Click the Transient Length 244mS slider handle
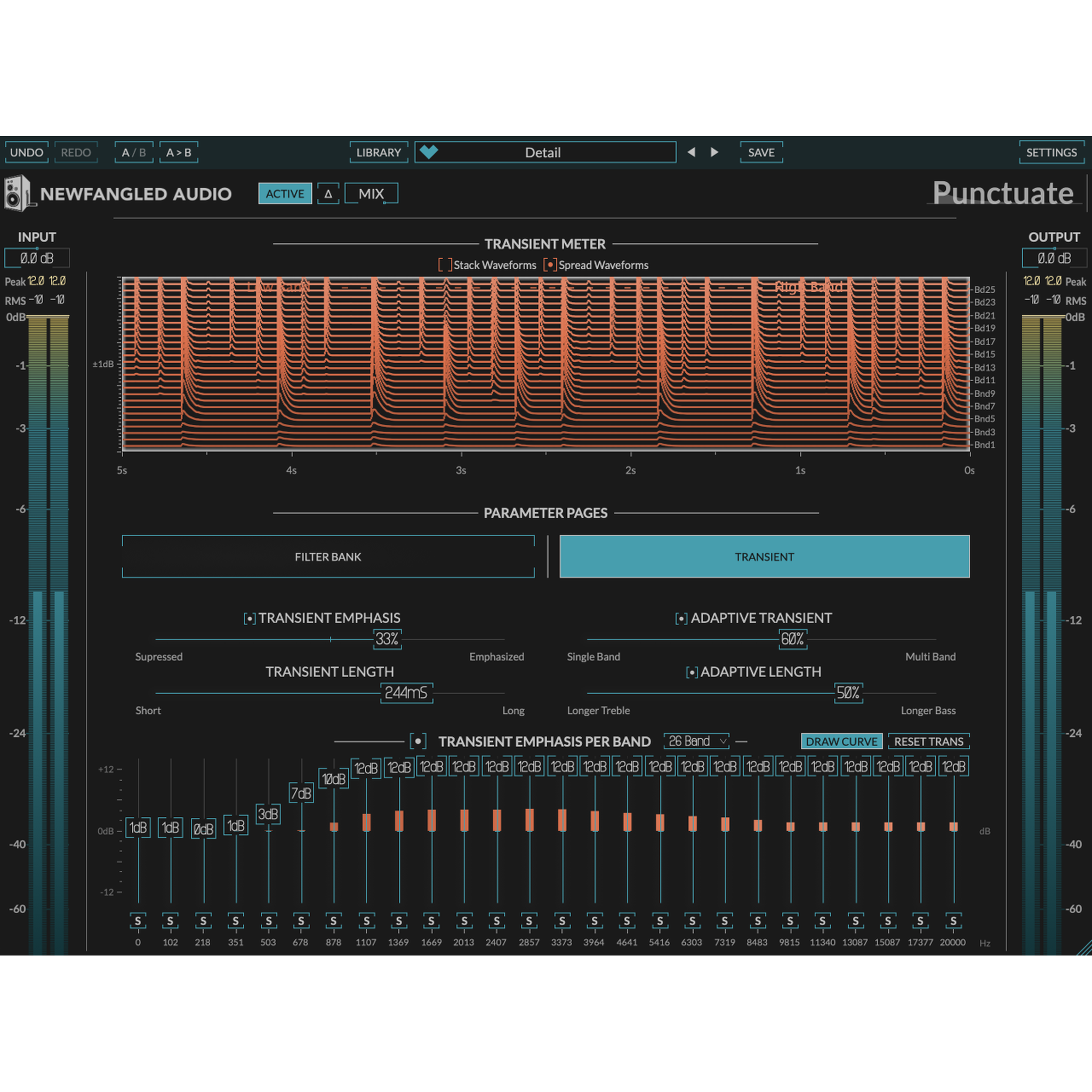Viewport: 1092px width, 1092px height. coord(406,693)
